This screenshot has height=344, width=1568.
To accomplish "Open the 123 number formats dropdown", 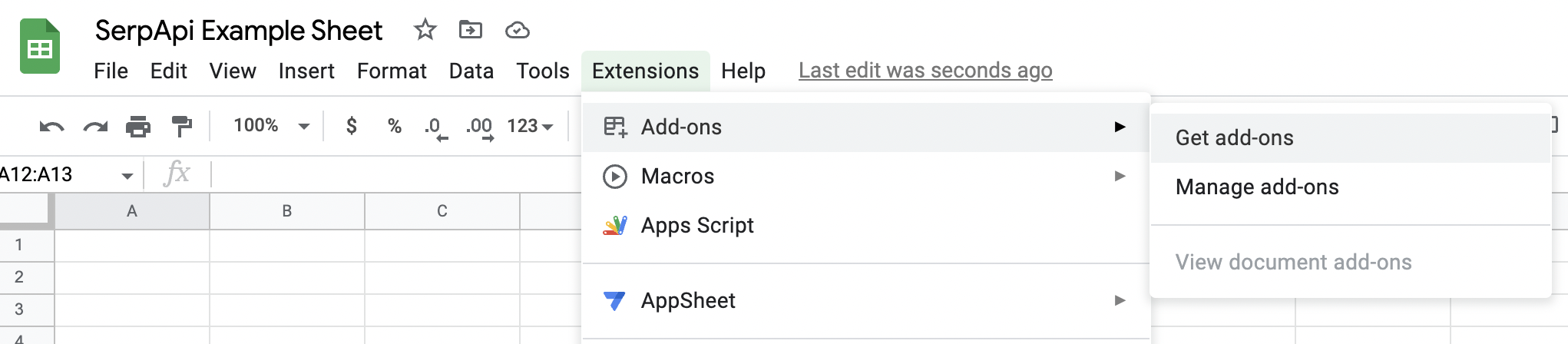I will point(530,126).
